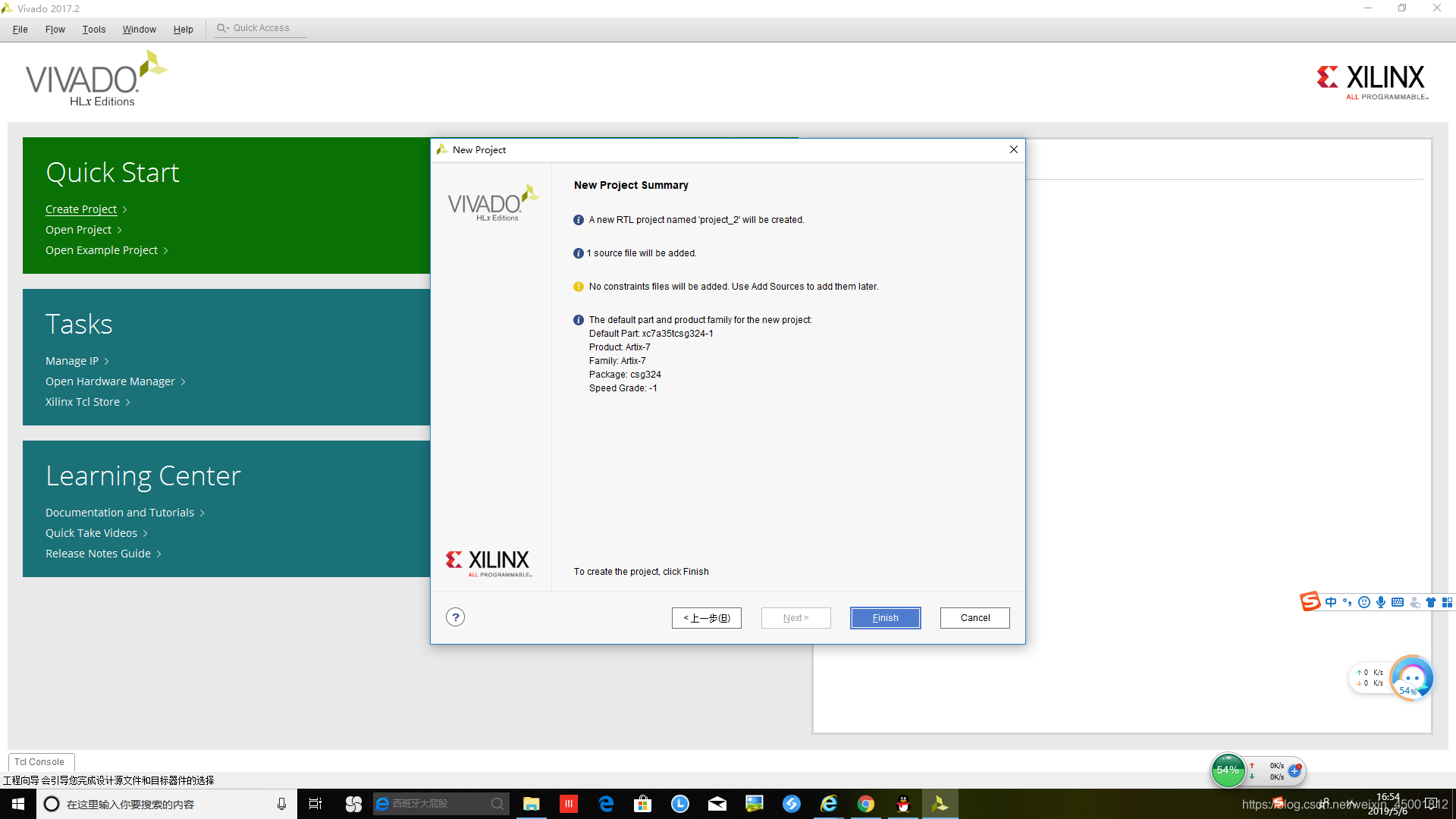Click the blue chat-bubble 54% floating widget
This screenshot has height=819, width=1456.
1411,678
